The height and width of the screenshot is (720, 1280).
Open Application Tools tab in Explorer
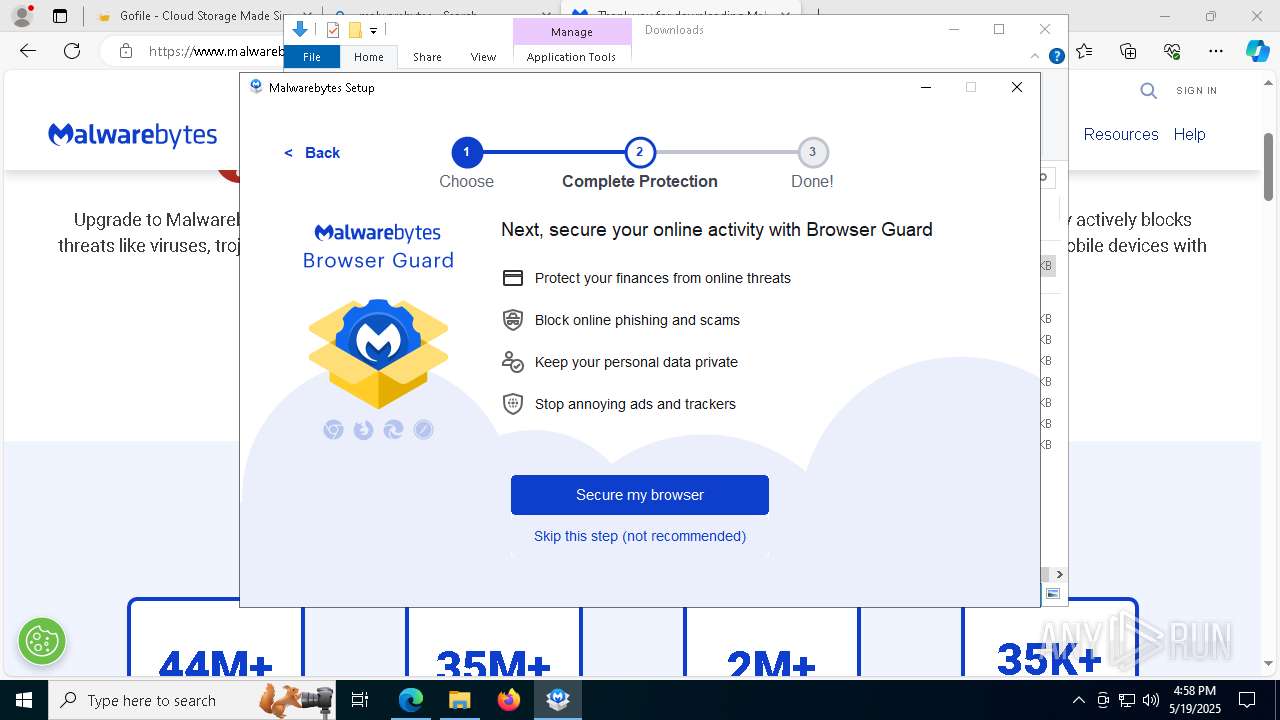571,57
